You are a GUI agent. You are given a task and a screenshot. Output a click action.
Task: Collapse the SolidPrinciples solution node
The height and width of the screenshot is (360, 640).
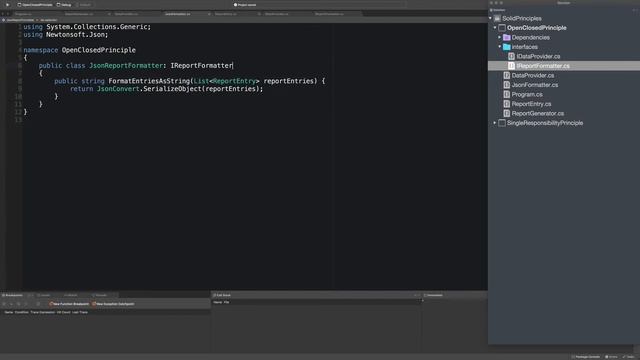coord(490,18)
